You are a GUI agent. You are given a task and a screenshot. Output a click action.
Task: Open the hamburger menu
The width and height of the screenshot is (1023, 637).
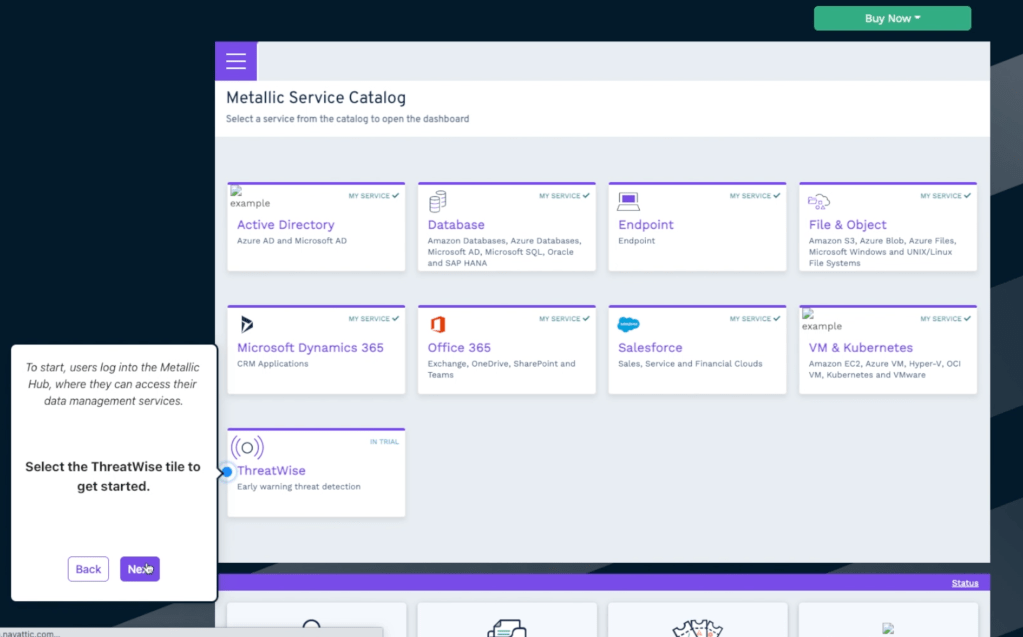236,62
